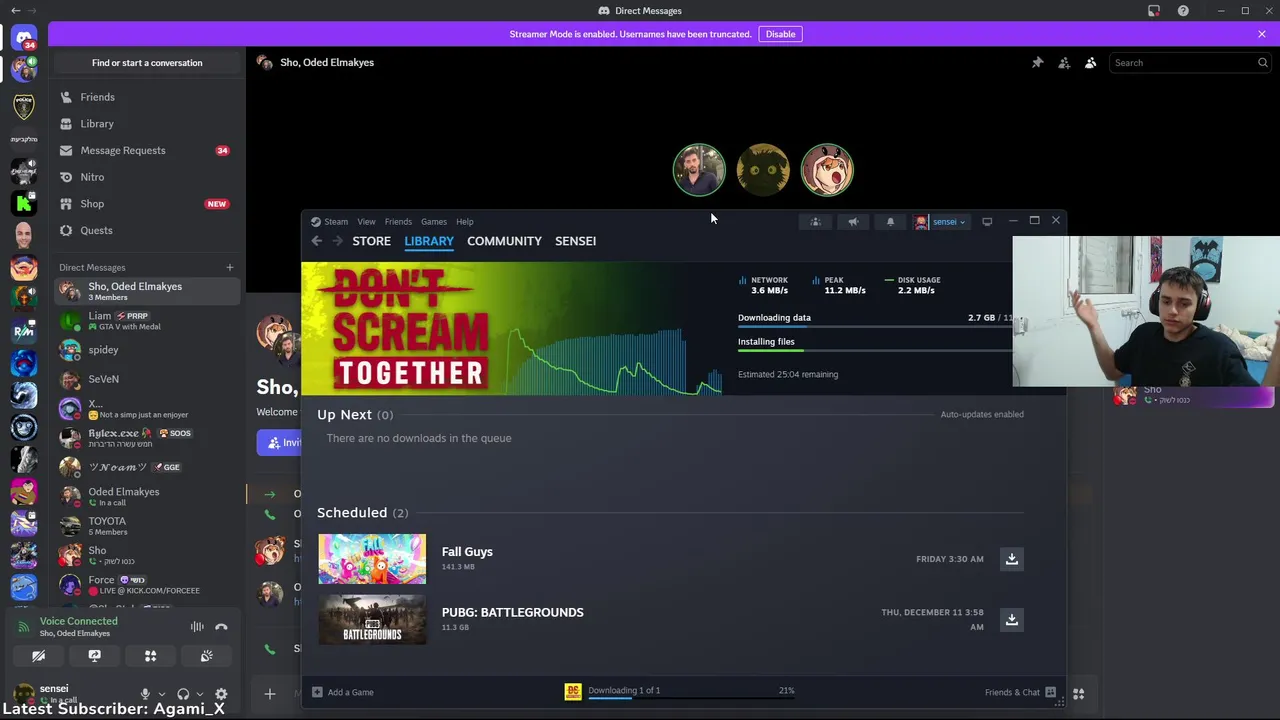Open the STORE tab in Steam
This screenshot has width=1280, height=720.
371,241
